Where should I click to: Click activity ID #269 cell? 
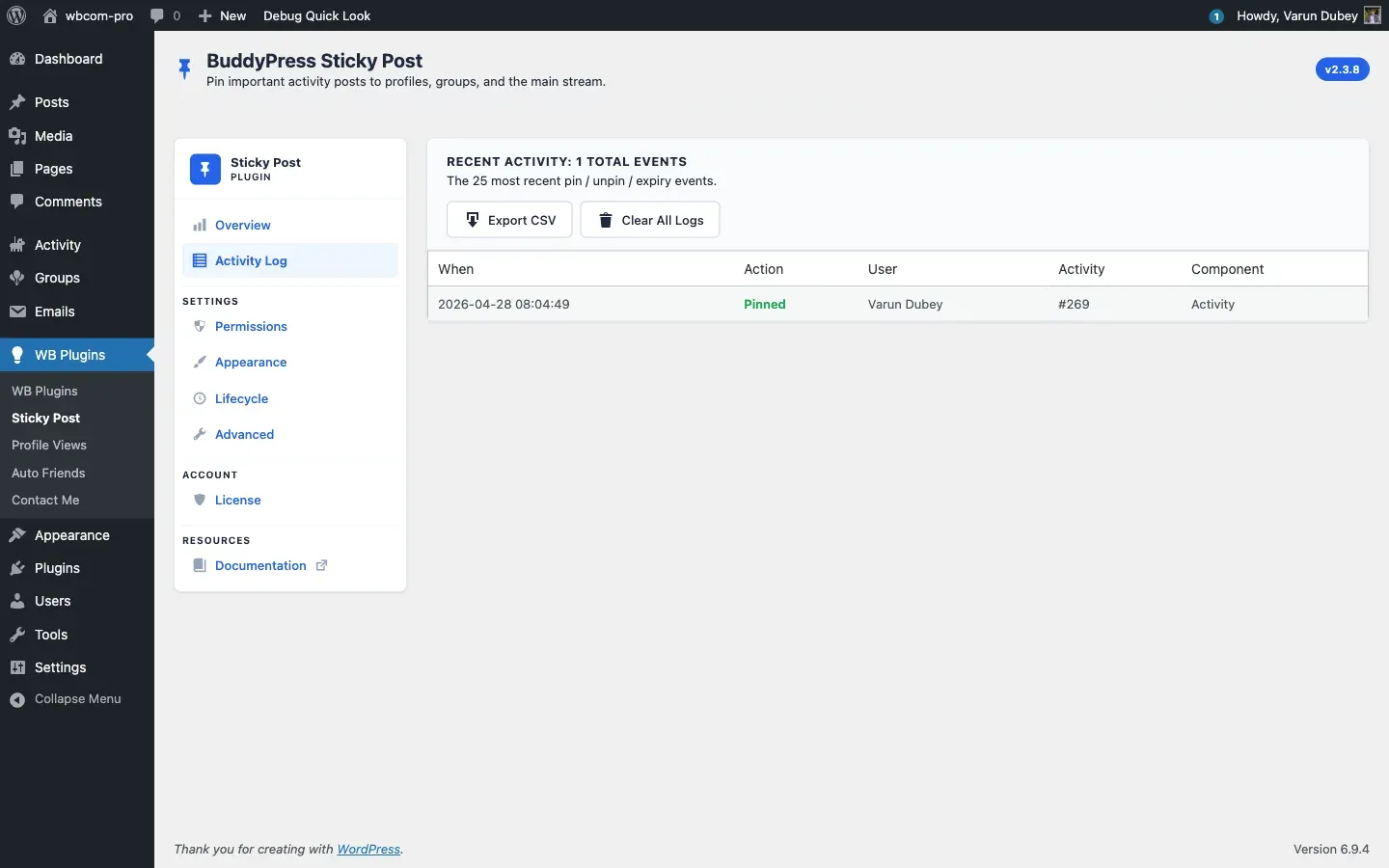tap(1074, 304)
